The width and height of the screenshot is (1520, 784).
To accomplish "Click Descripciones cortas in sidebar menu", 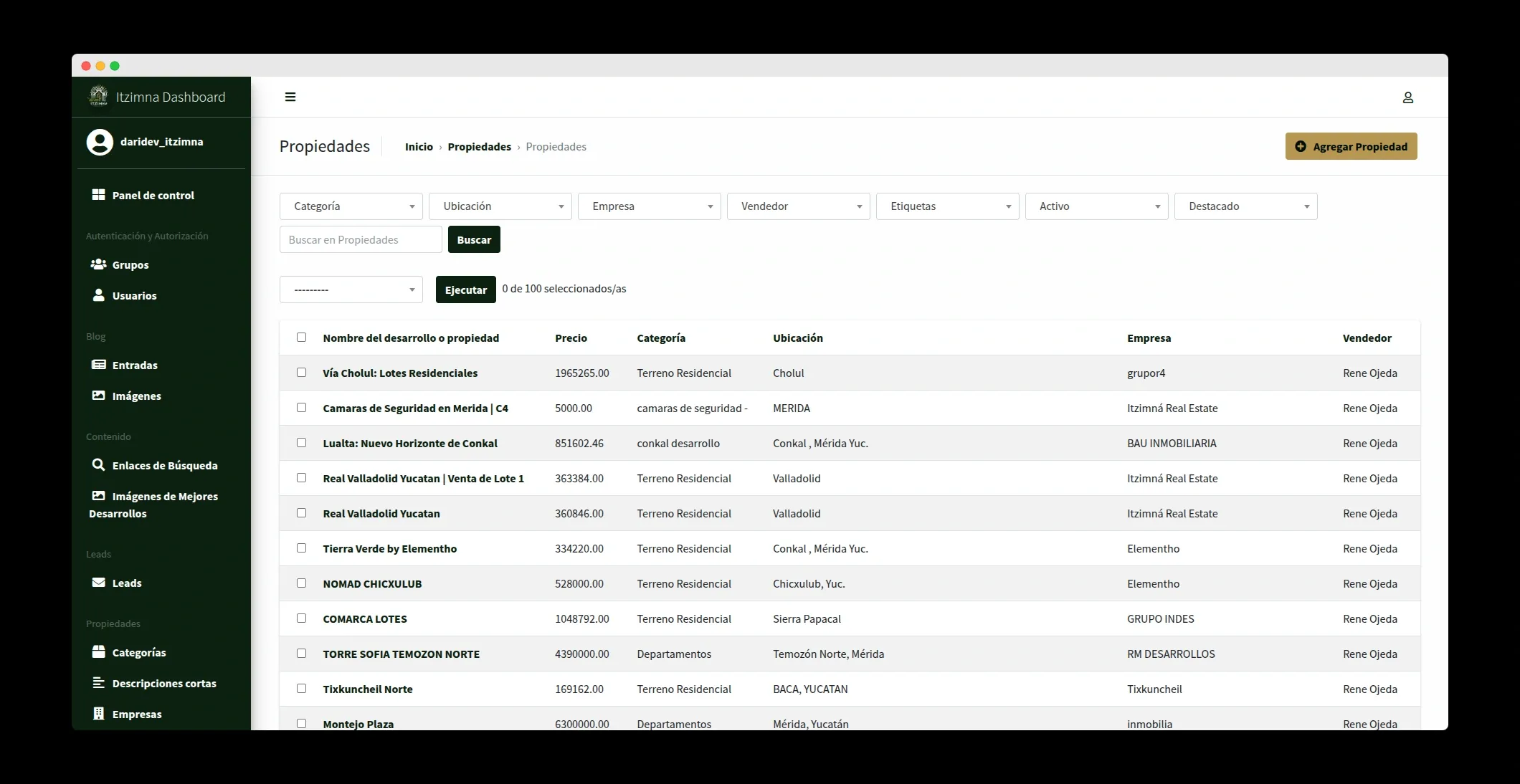I will tap(164, 683).
